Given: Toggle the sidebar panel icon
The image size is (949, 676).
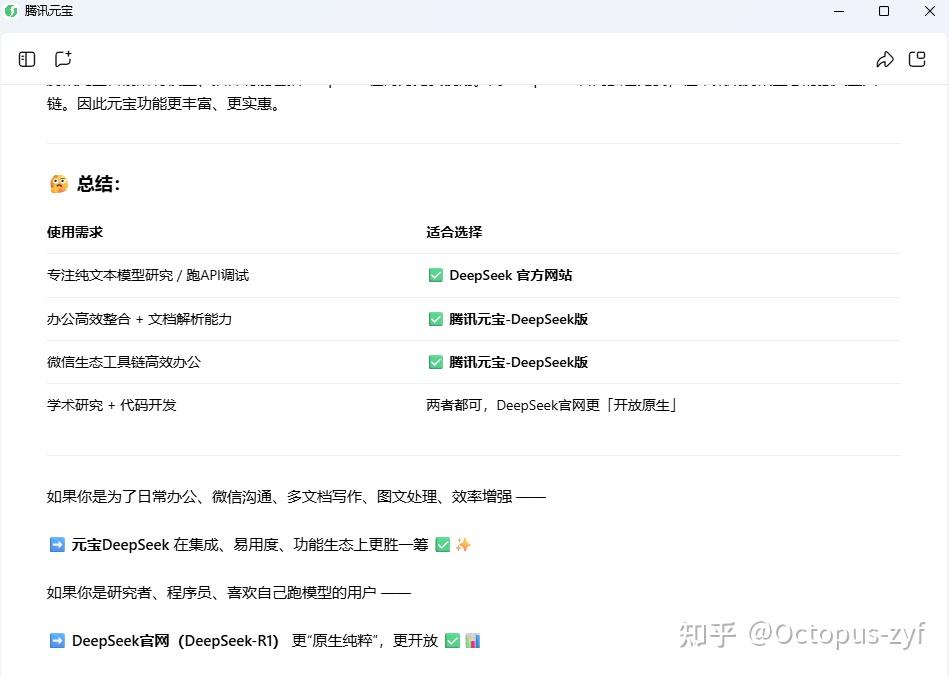Looking at the screenshot, I should (x=27, y=59).
